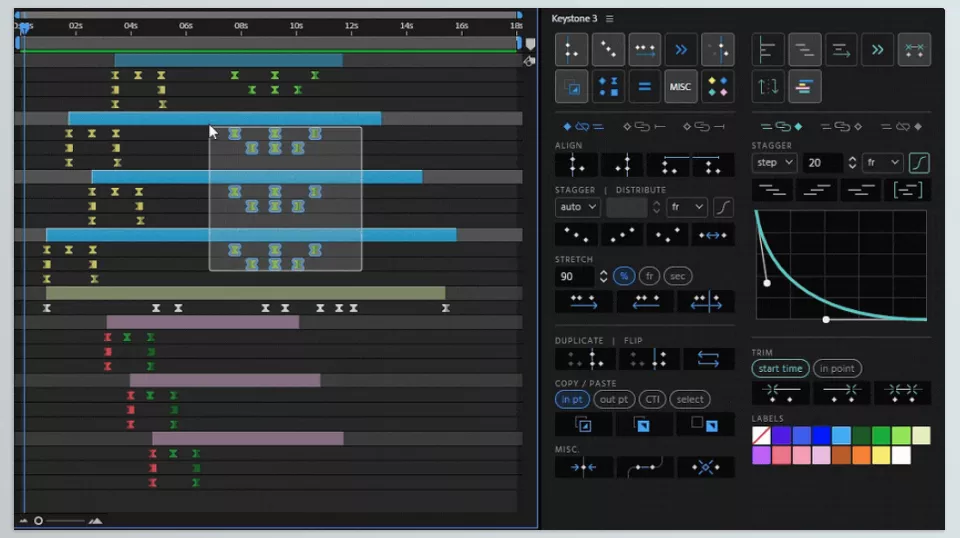
Task: Pick the yellow label color swatch
Action: pyautogui.click(x=880, y=455)
